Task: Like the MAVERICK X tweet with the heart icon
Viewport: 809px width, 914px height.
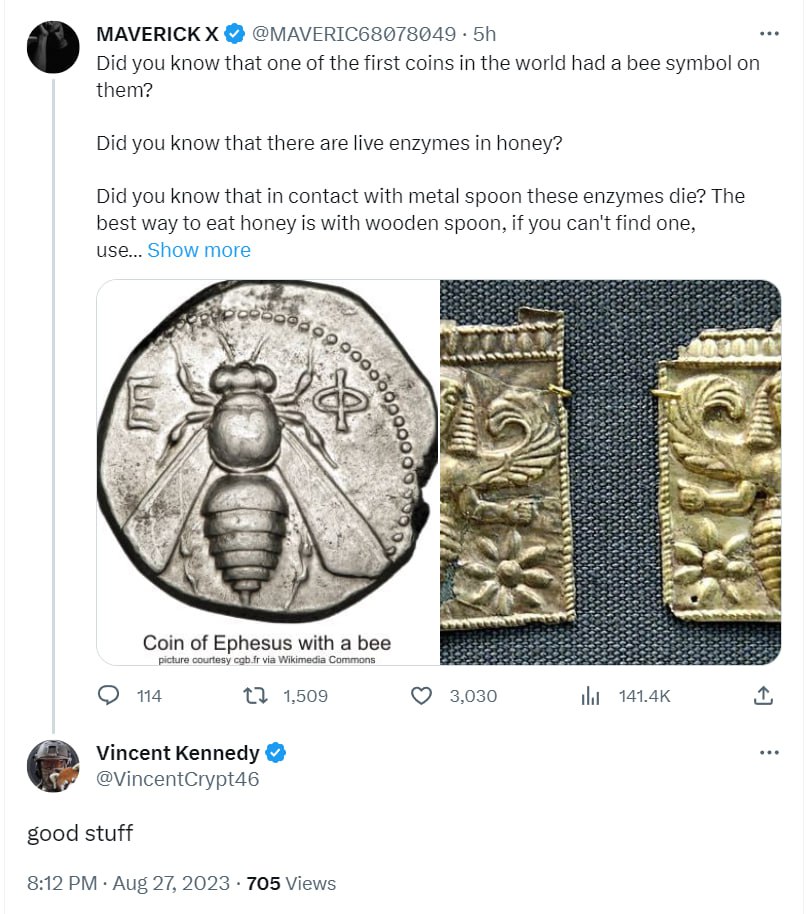Action: (x=422, y=695)
